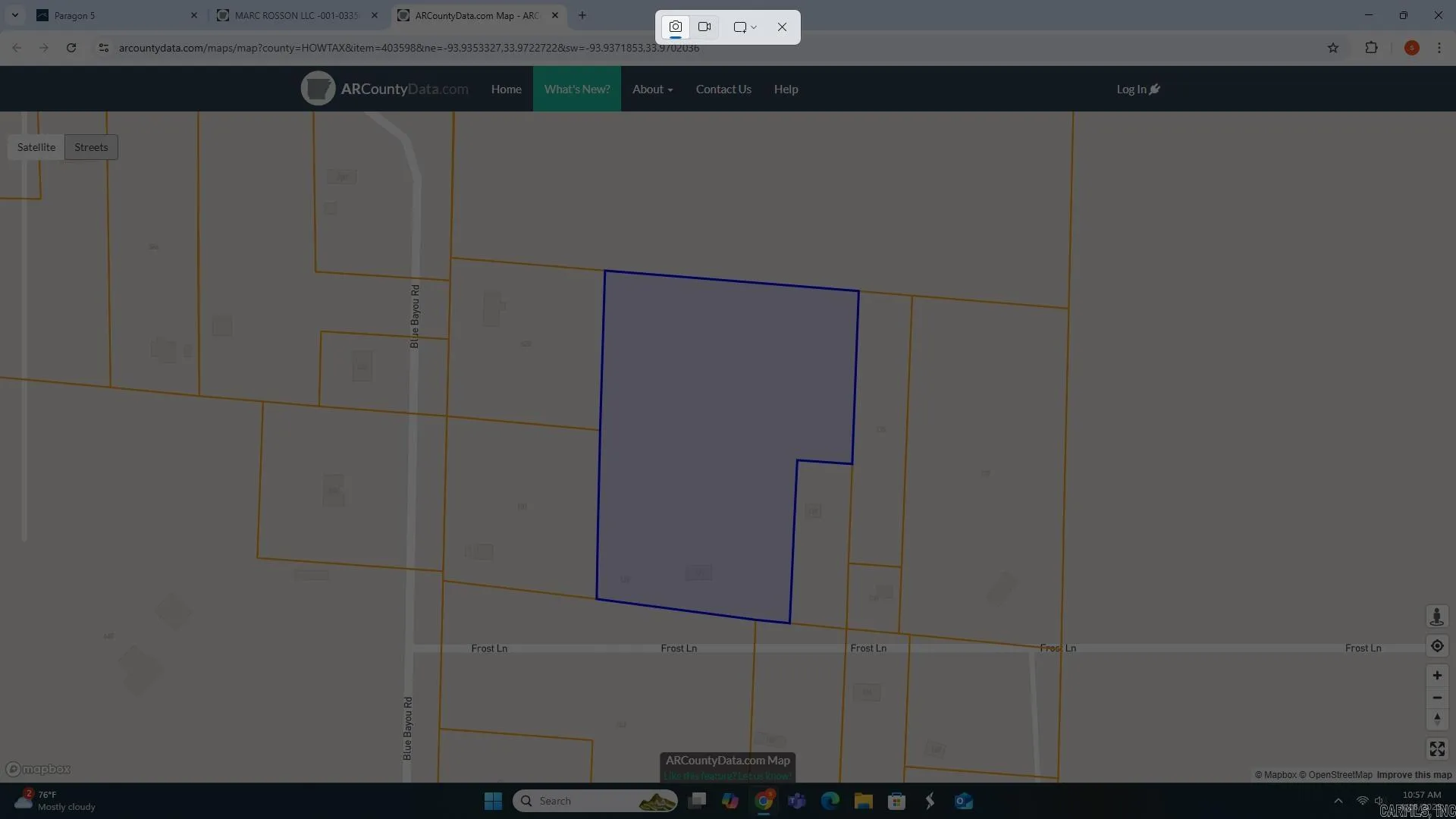
Task: Switch snipping tool to video record mode
Action: click(x=704, y=27)
